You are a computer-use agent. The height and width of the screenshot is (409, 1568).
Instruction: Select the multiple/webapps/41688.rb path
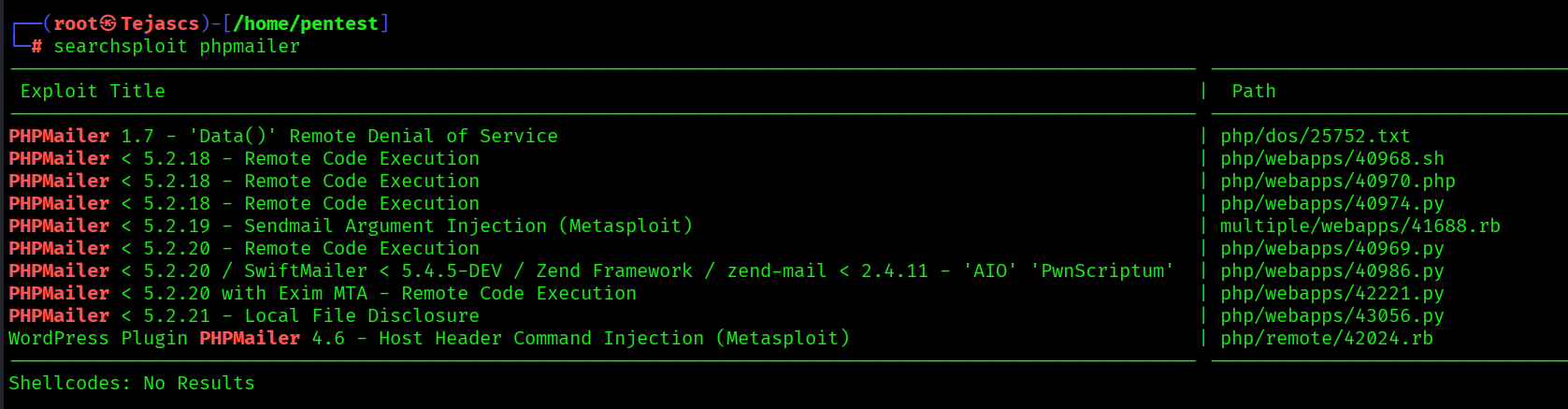(x=1359, y=226)
